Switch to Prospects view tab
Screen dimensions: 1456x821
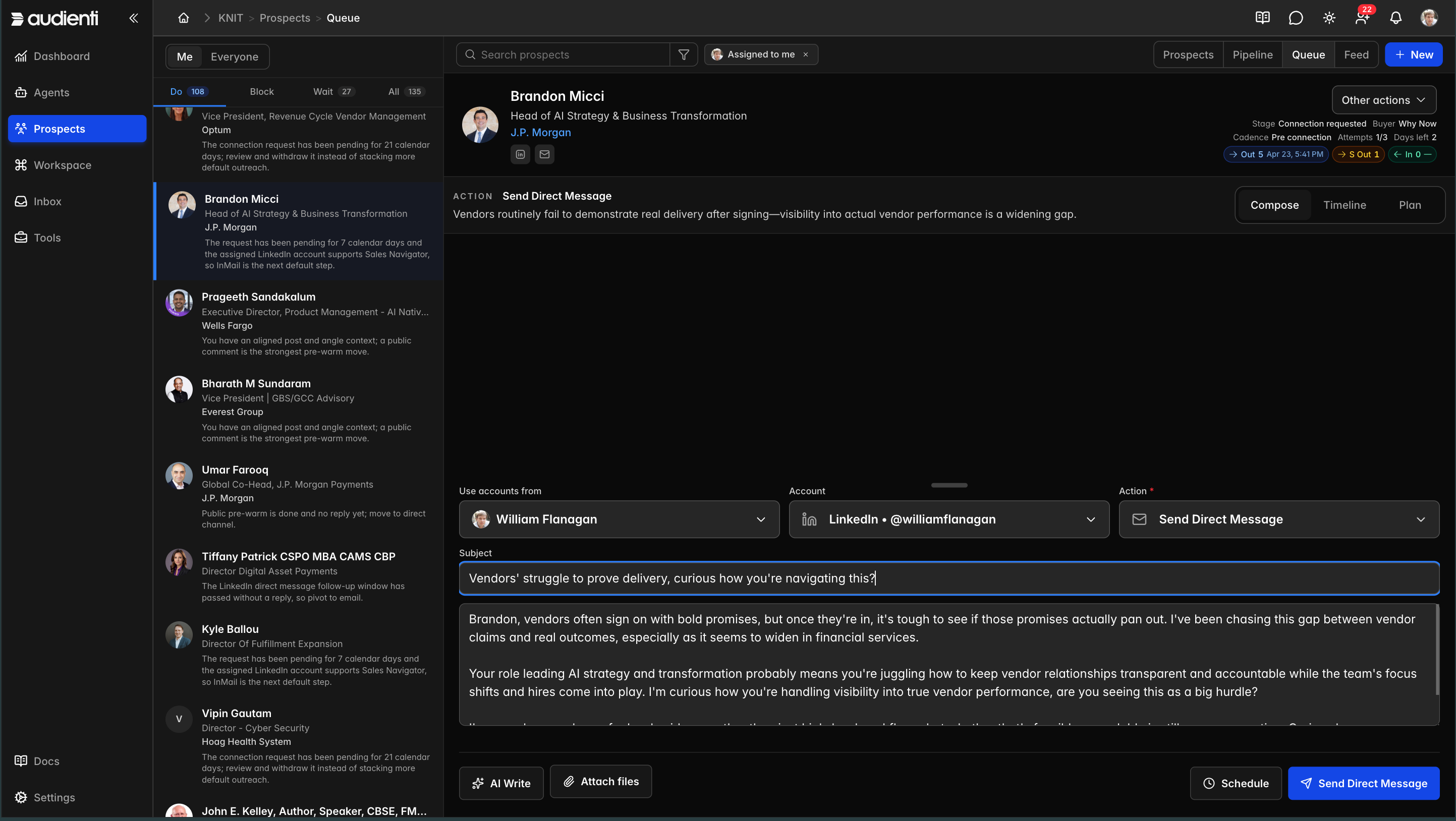(x=1188, y=55)
